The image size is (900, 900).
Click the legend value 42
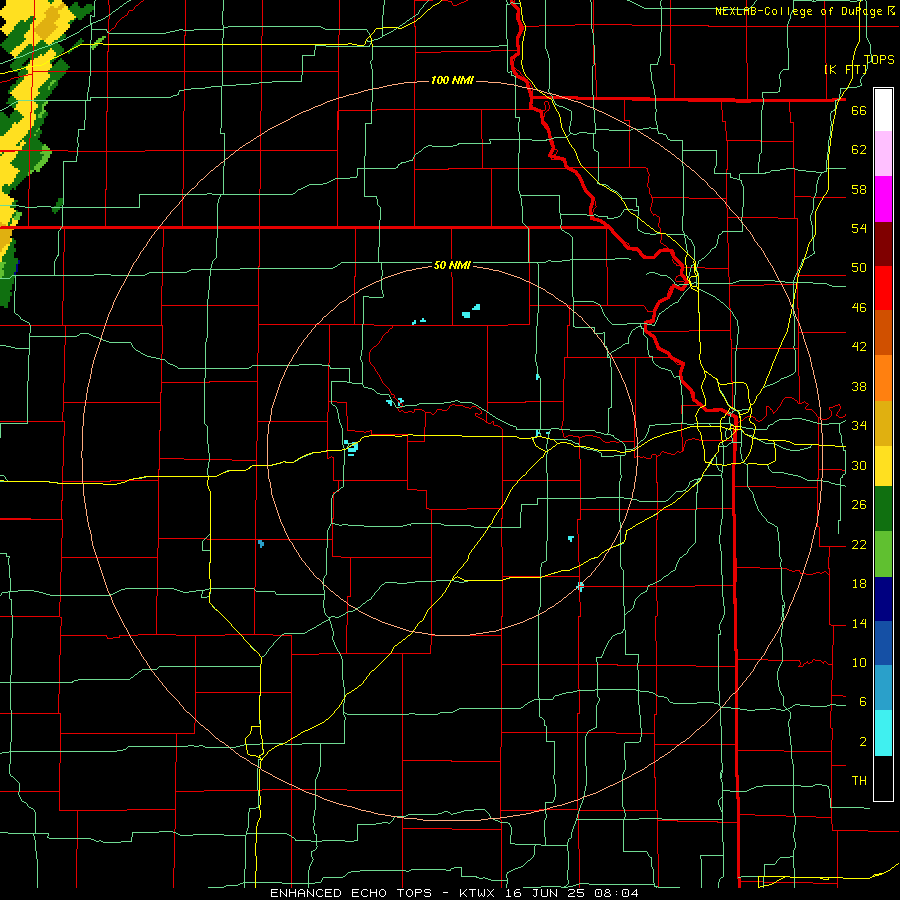coord(859,347)
